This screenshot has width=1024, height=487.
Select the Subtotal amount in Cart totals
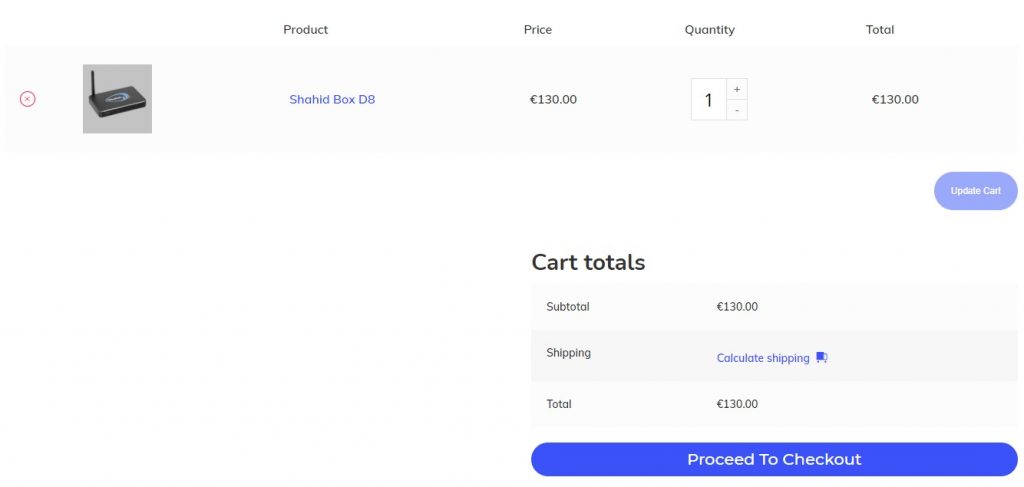coord(737,306)
